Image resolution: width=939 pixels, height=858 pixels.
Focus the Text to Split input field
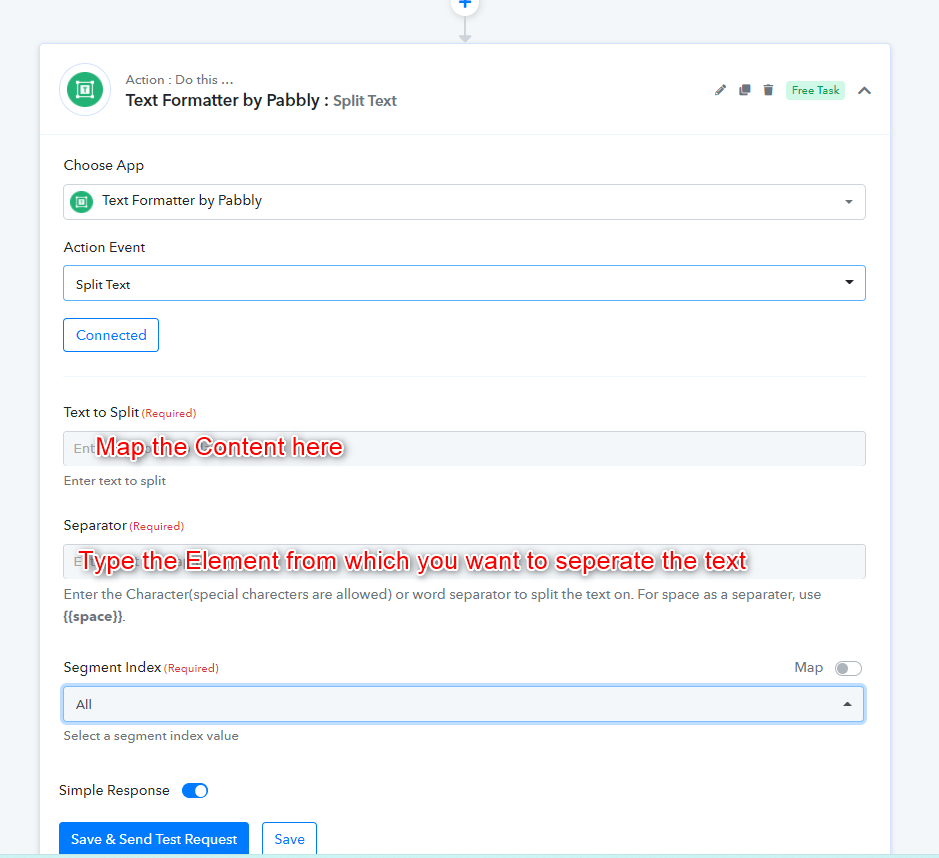464,448
